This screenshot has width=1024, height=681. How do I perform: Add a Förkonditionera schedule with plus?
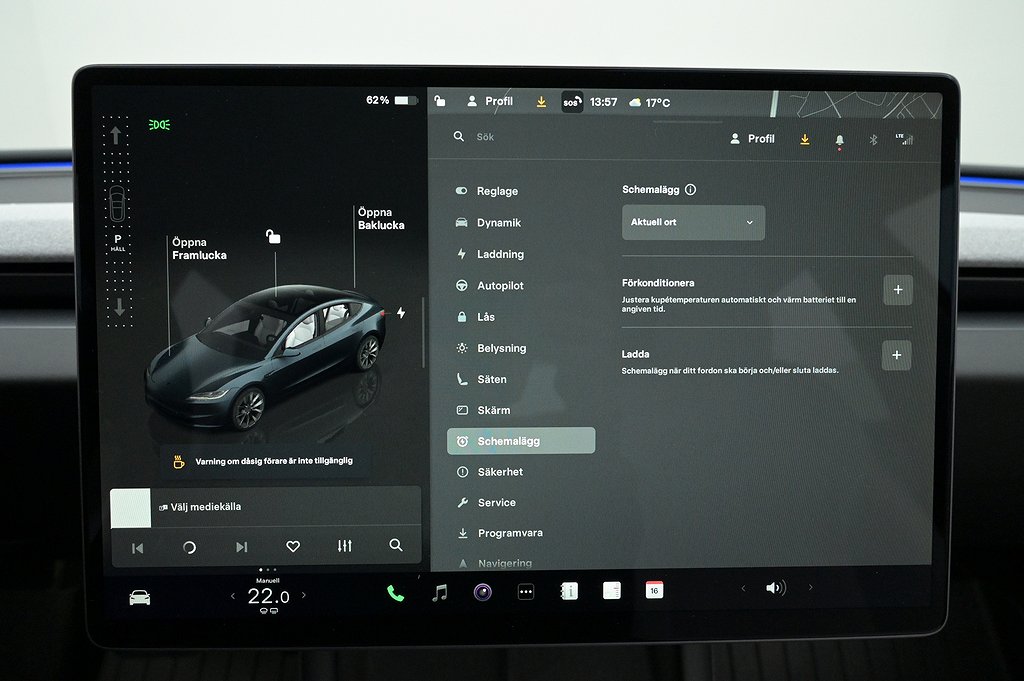coord(897,290)
